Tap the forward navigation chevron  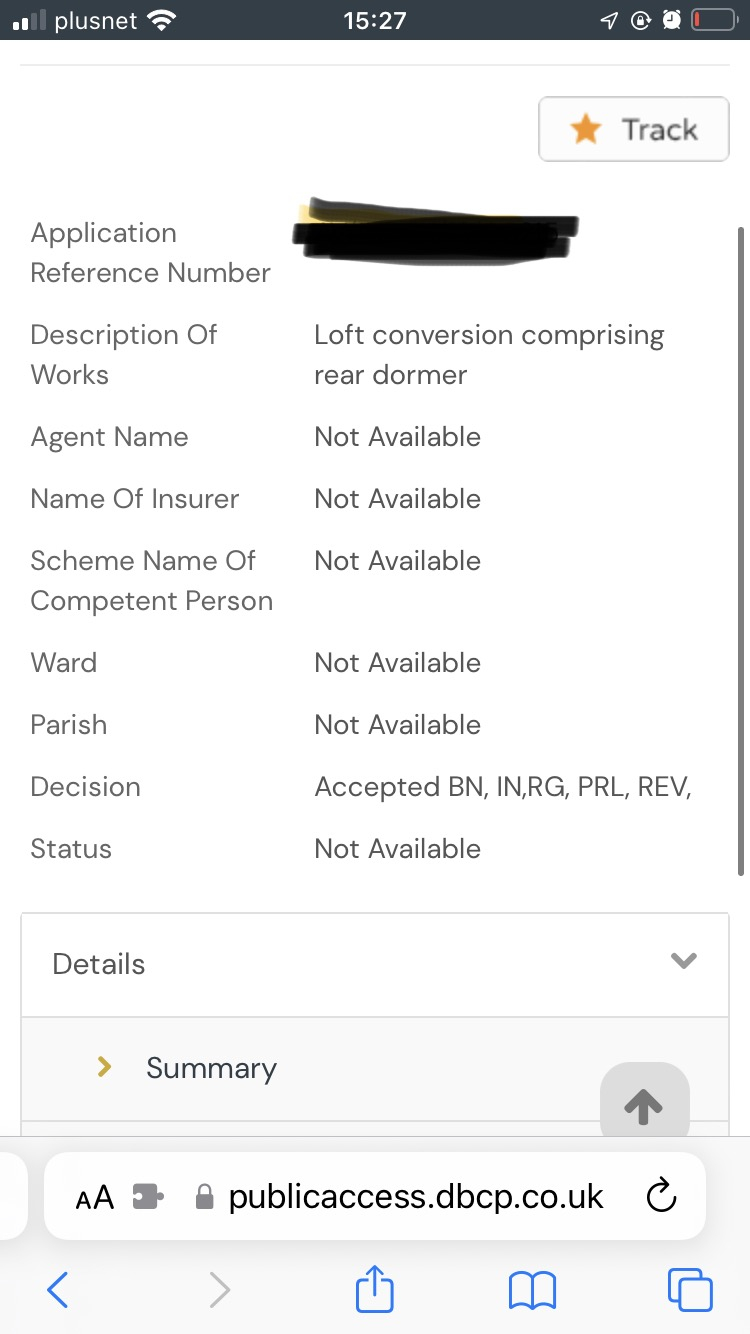pos(219,1290)
